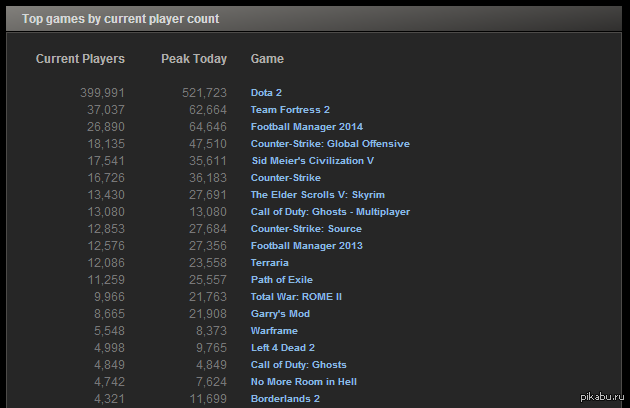Viewport: 630px width, 408px height.
Task: Open the Path of Exile link
Action: click(x=282, y=280)
